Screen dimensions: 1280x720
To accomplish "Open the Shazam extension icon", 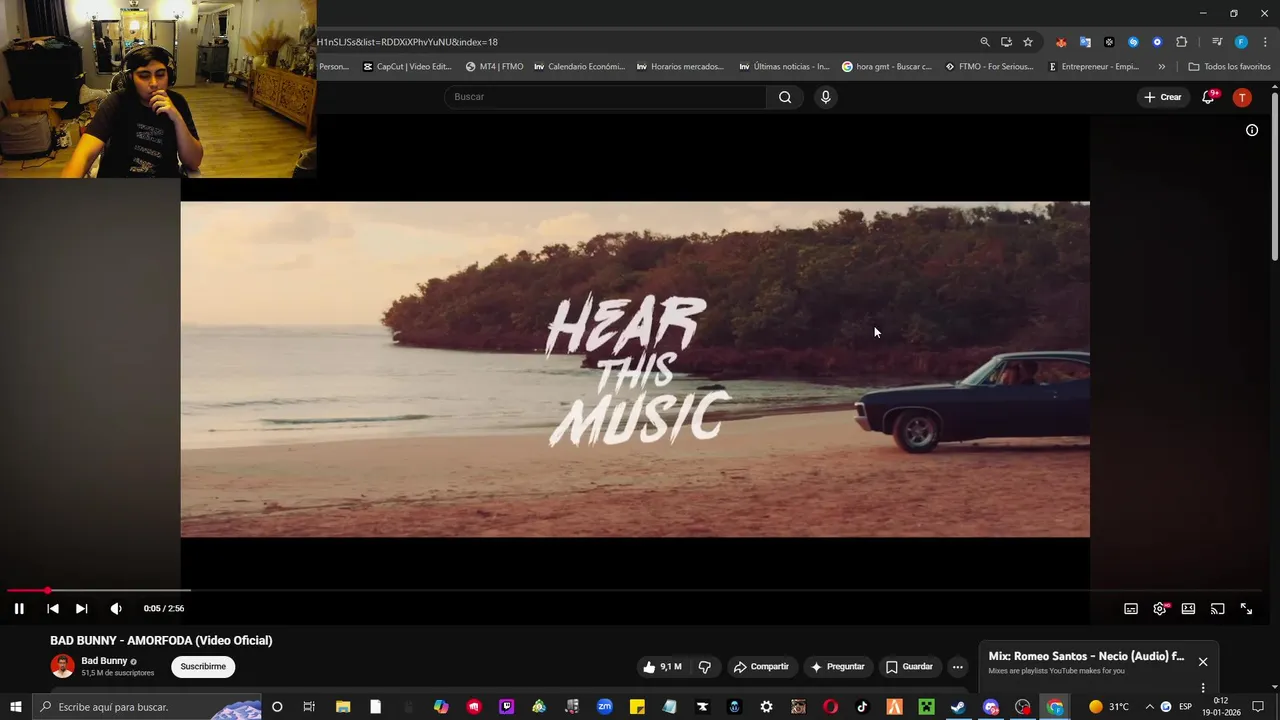I will coord(1133,42).
